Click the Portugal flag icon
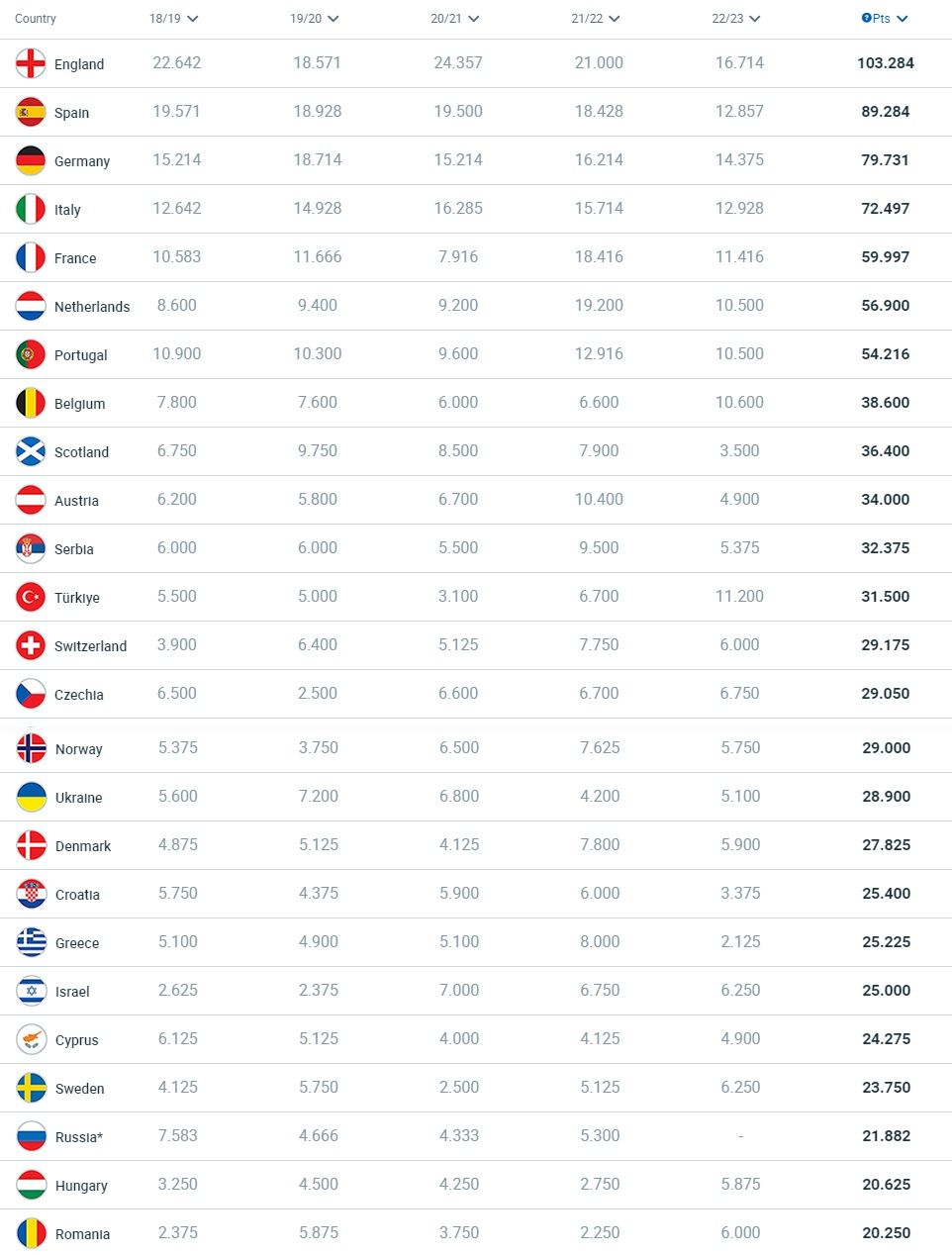This screenshot has width=952, height=1255. (x=31, y=354)
